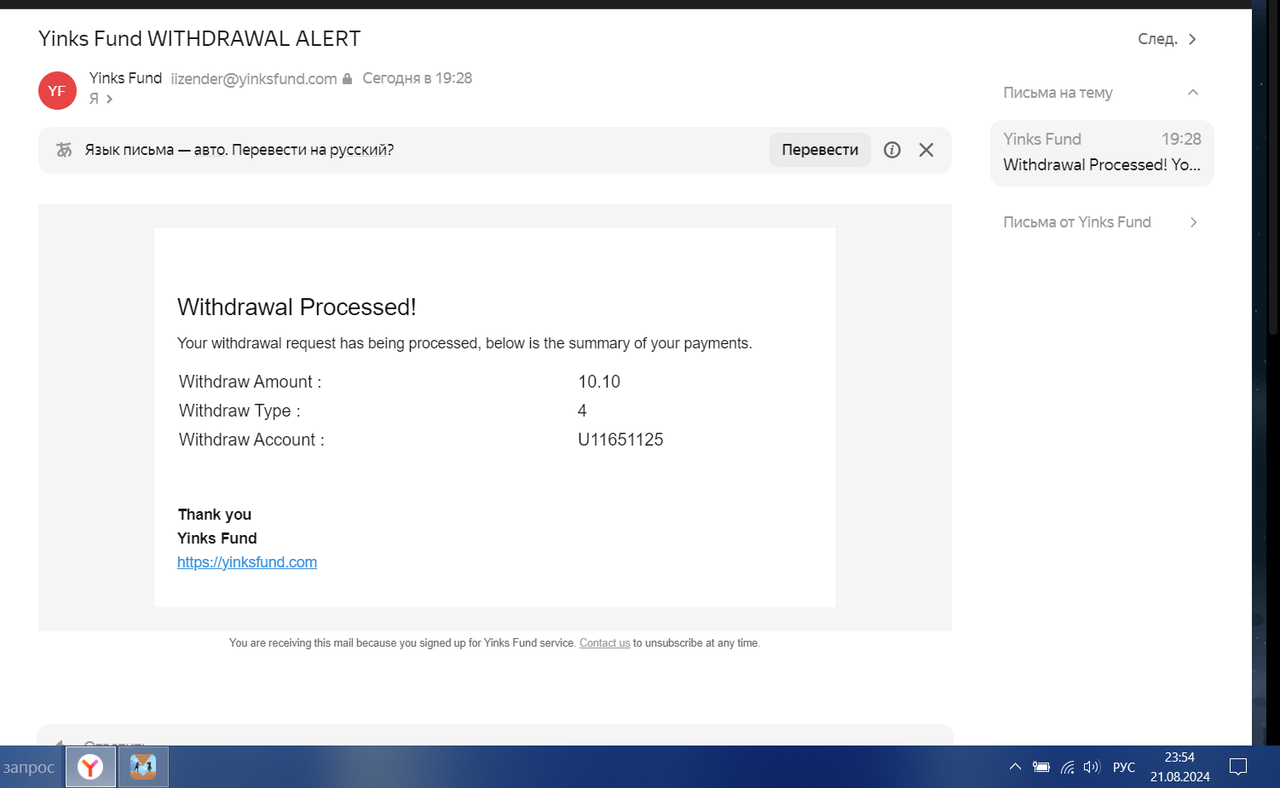
Task: Click the Сегодня в 19:28 timestamp
Action: (x=417, y=78)
